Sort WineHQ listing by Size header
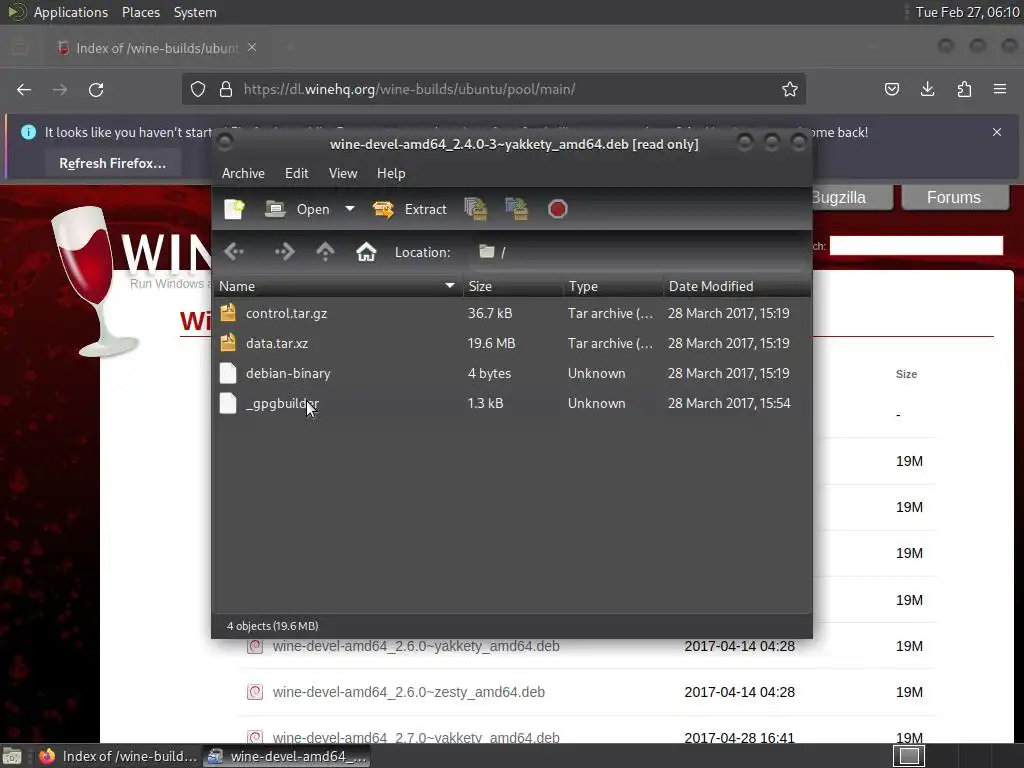1024x768 pixels. click(x=906, y=374)
